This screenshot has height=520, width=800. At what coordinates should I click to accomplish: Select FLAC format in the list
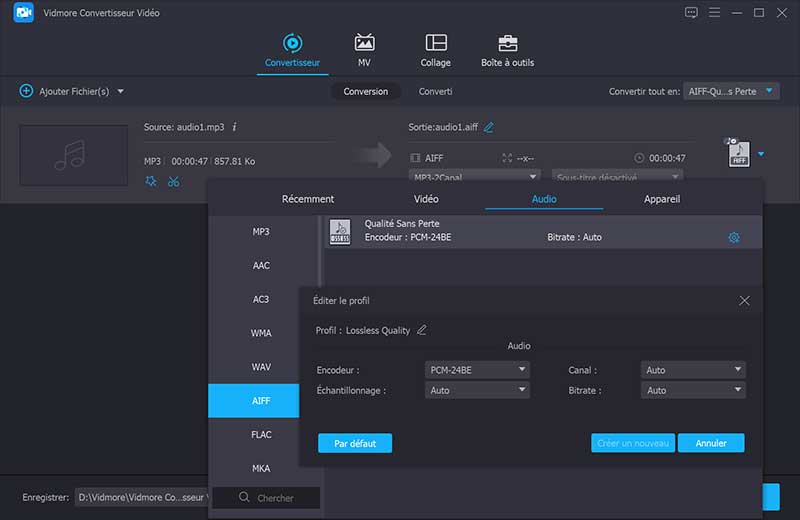pyautogui.click(x=261, y=435)
